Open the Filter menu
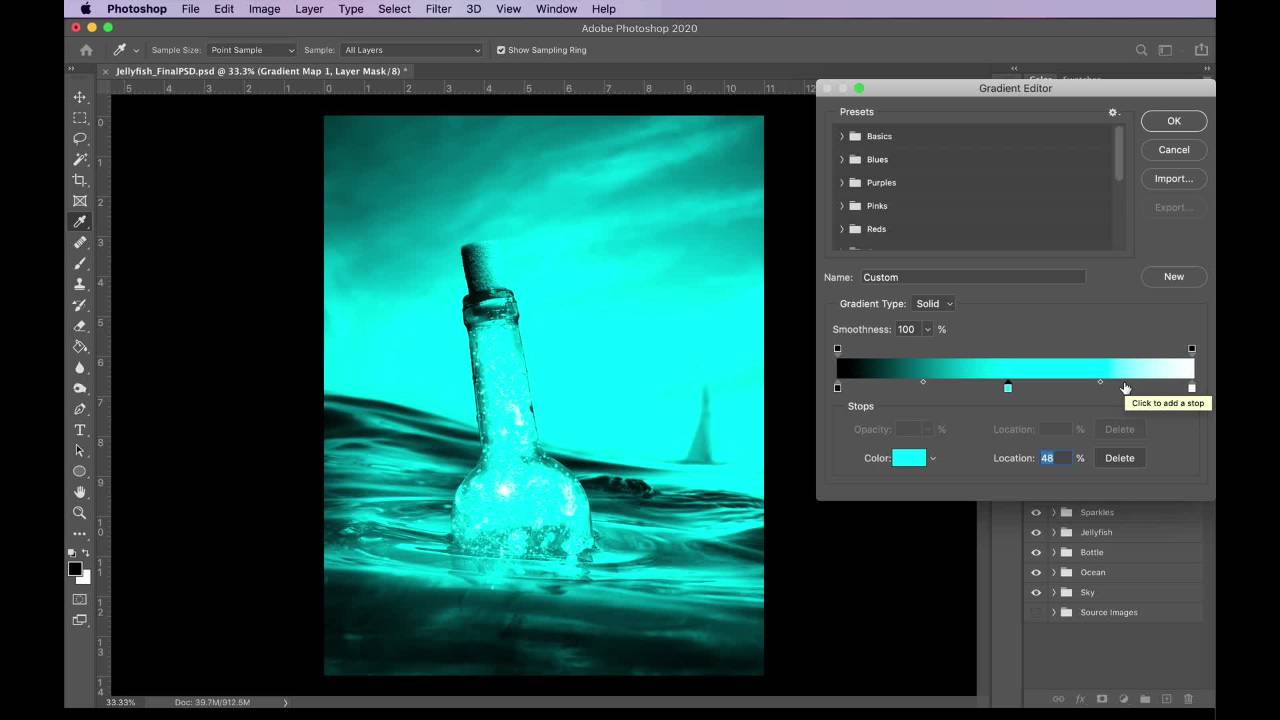 pos(438,9)
